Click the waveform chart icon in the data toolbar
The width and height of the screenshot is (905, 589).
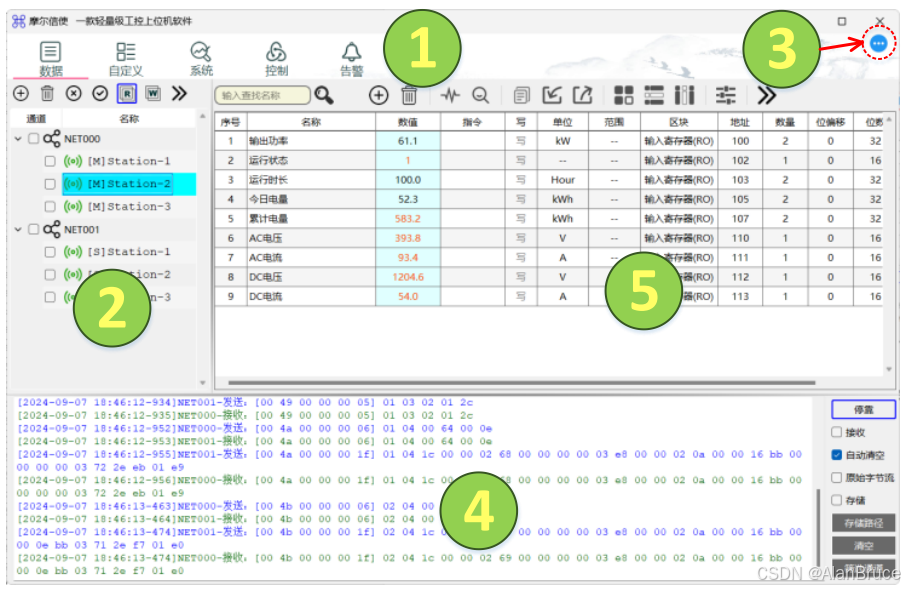coord(450,95)
